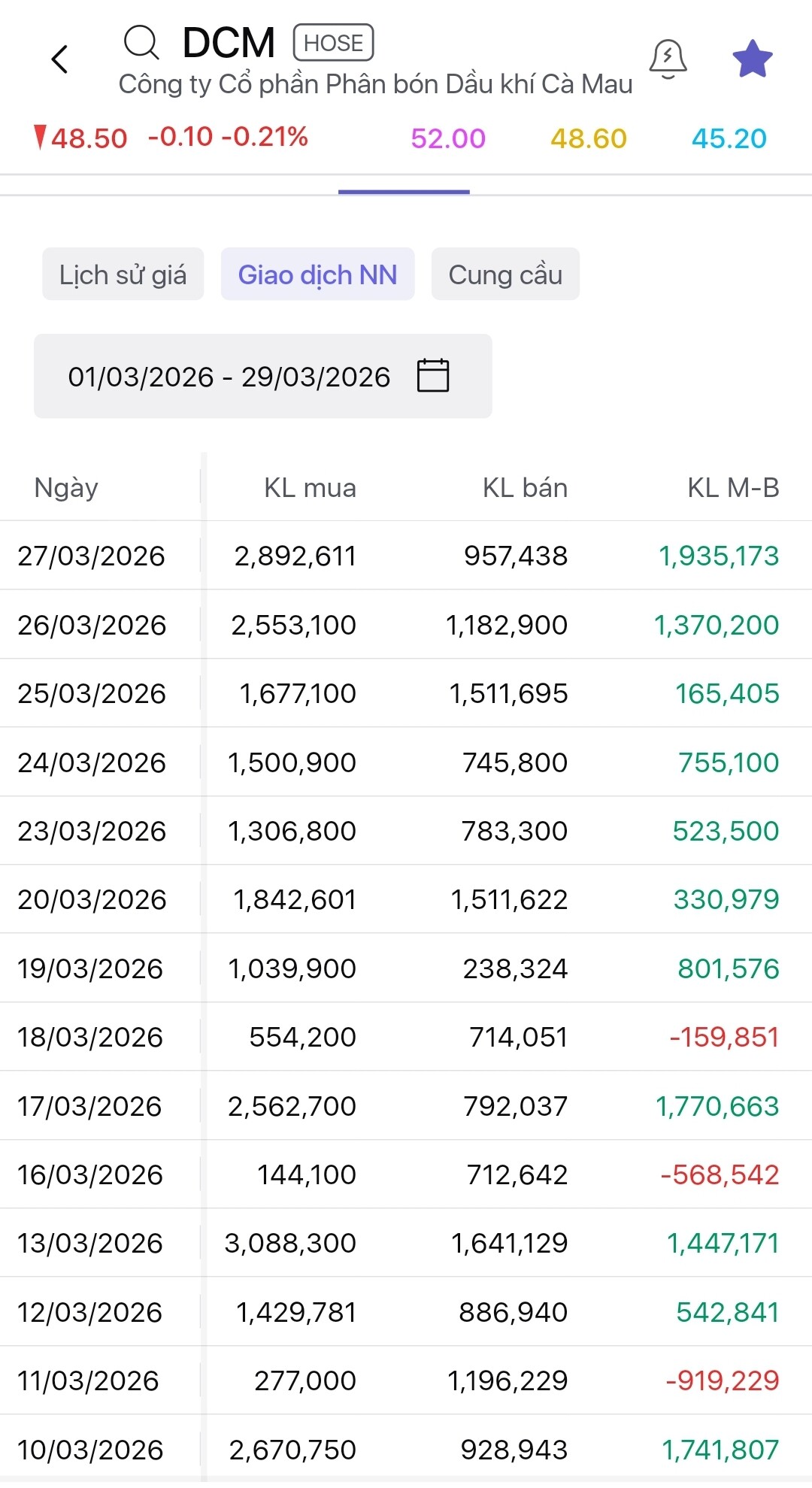Open stock search magnifier icon
The width and height of the screenshot is (812, 1488).
pyautogui.click(x=141, y=43)
